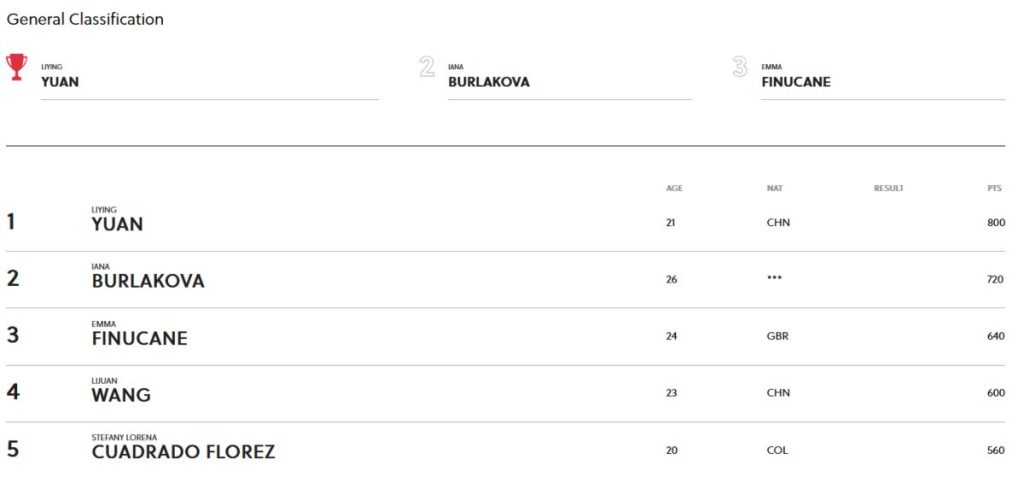Click the RESULT column header
The width and height of the screenshot is (1024, 477).
pyautogui.click(x=888, y=188)
